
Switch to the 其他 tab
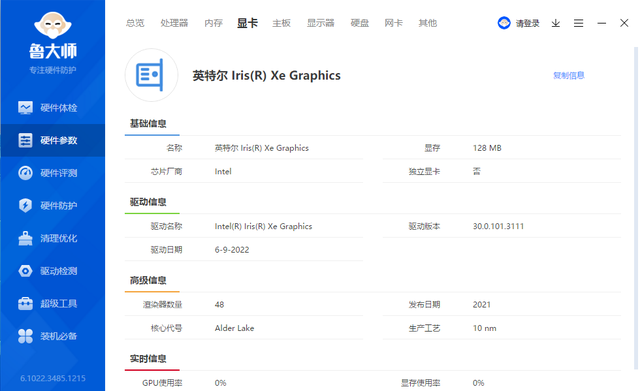pos(428,23)
